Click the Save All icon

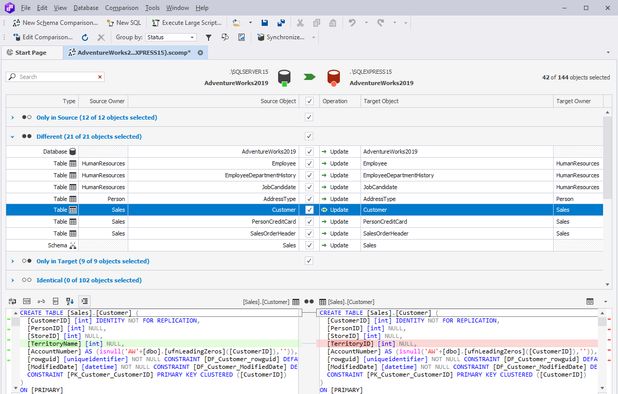pos(281,23)
